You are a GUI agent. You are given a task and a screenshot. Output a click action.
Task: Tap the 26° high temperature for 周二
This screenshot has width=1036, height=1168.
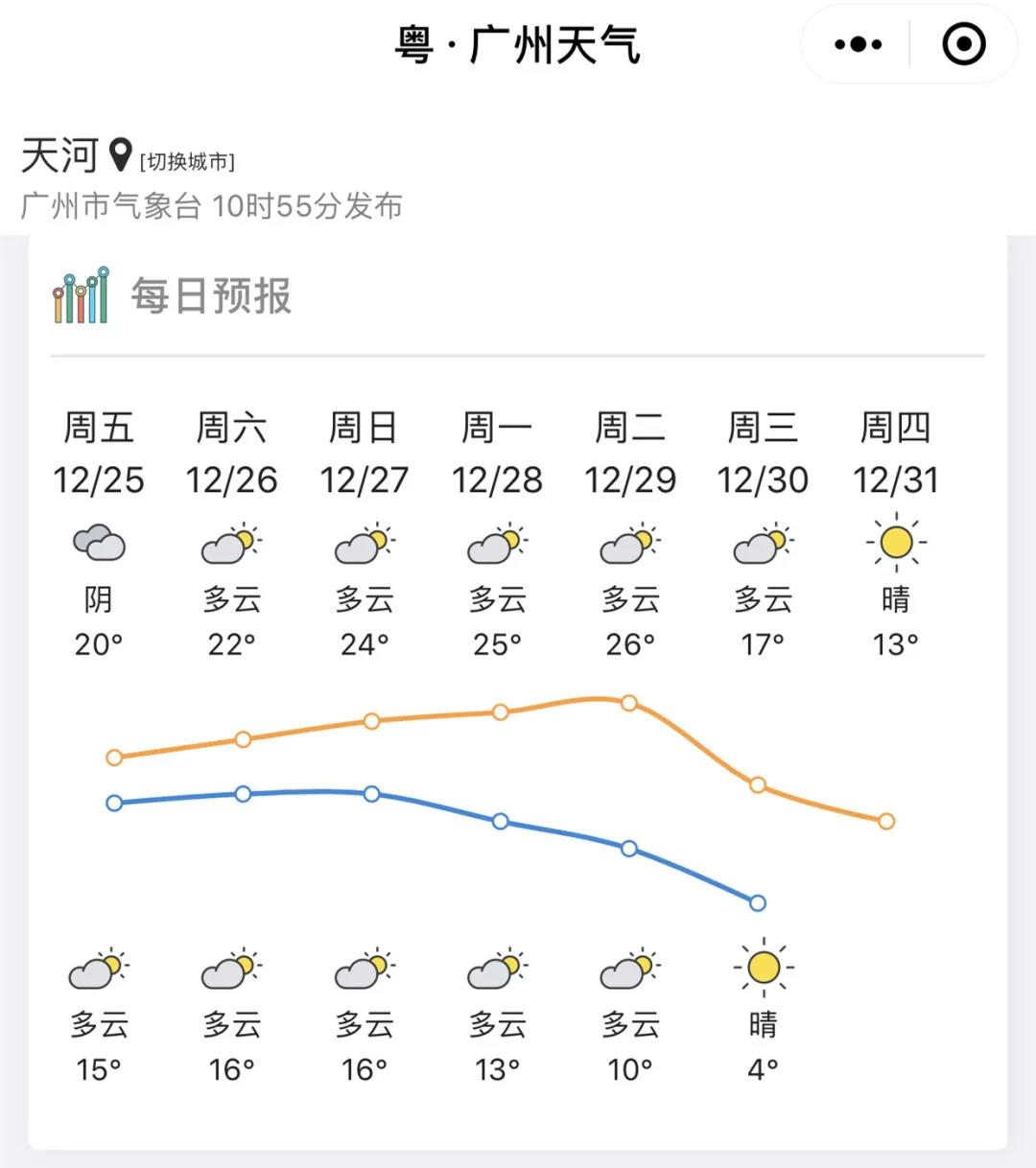630,644
